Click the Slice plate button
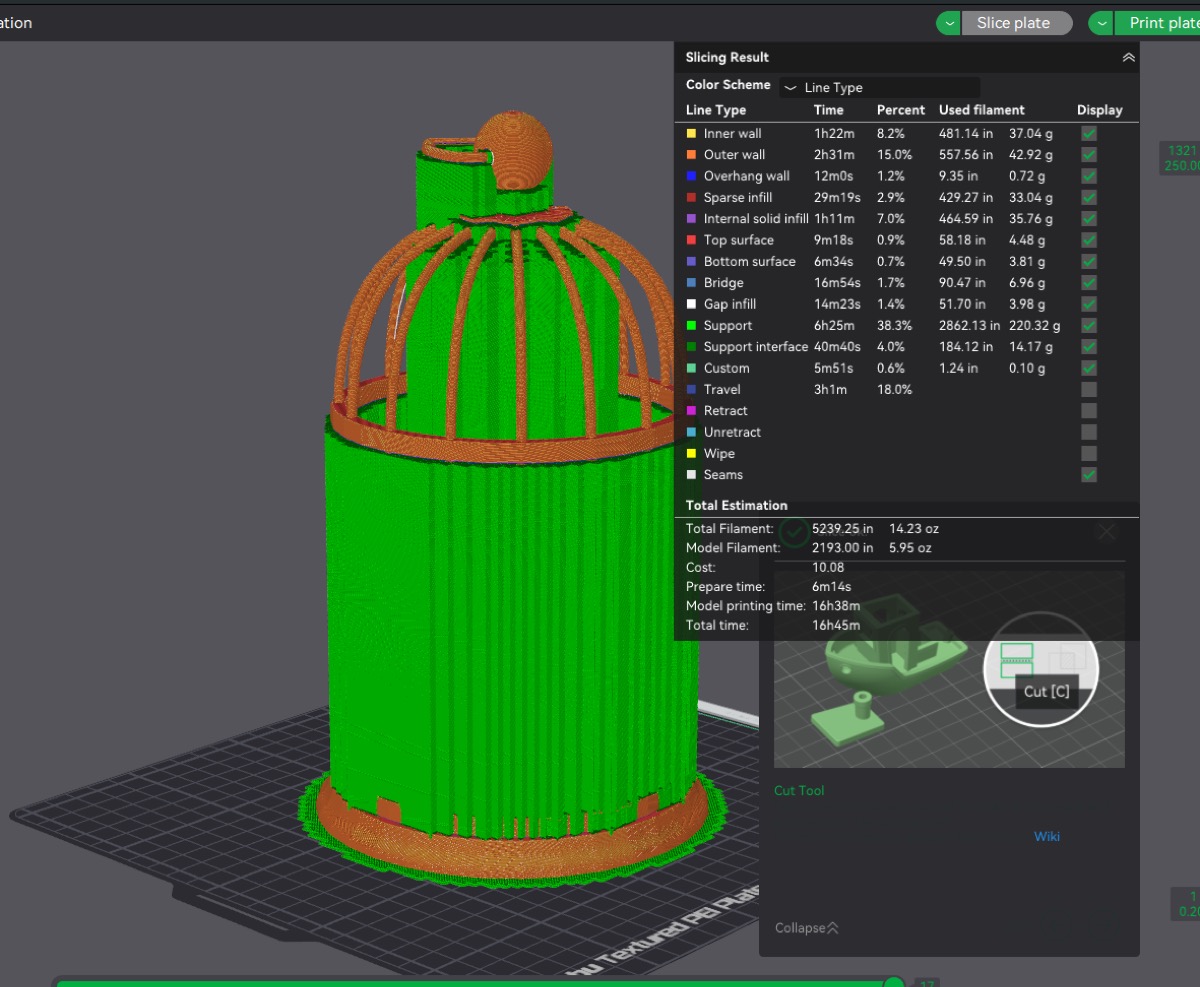Image resolution: width=1200 pixels, height=987 pixels. pyautogui.click(x=1017, y=23)
